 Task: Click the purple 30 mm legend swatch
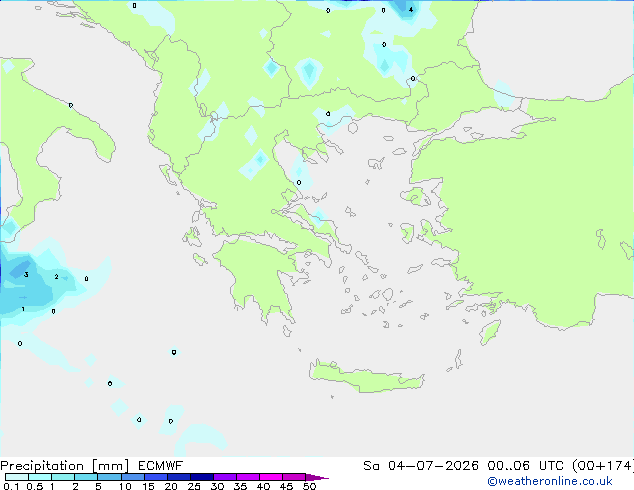(225, 477)
